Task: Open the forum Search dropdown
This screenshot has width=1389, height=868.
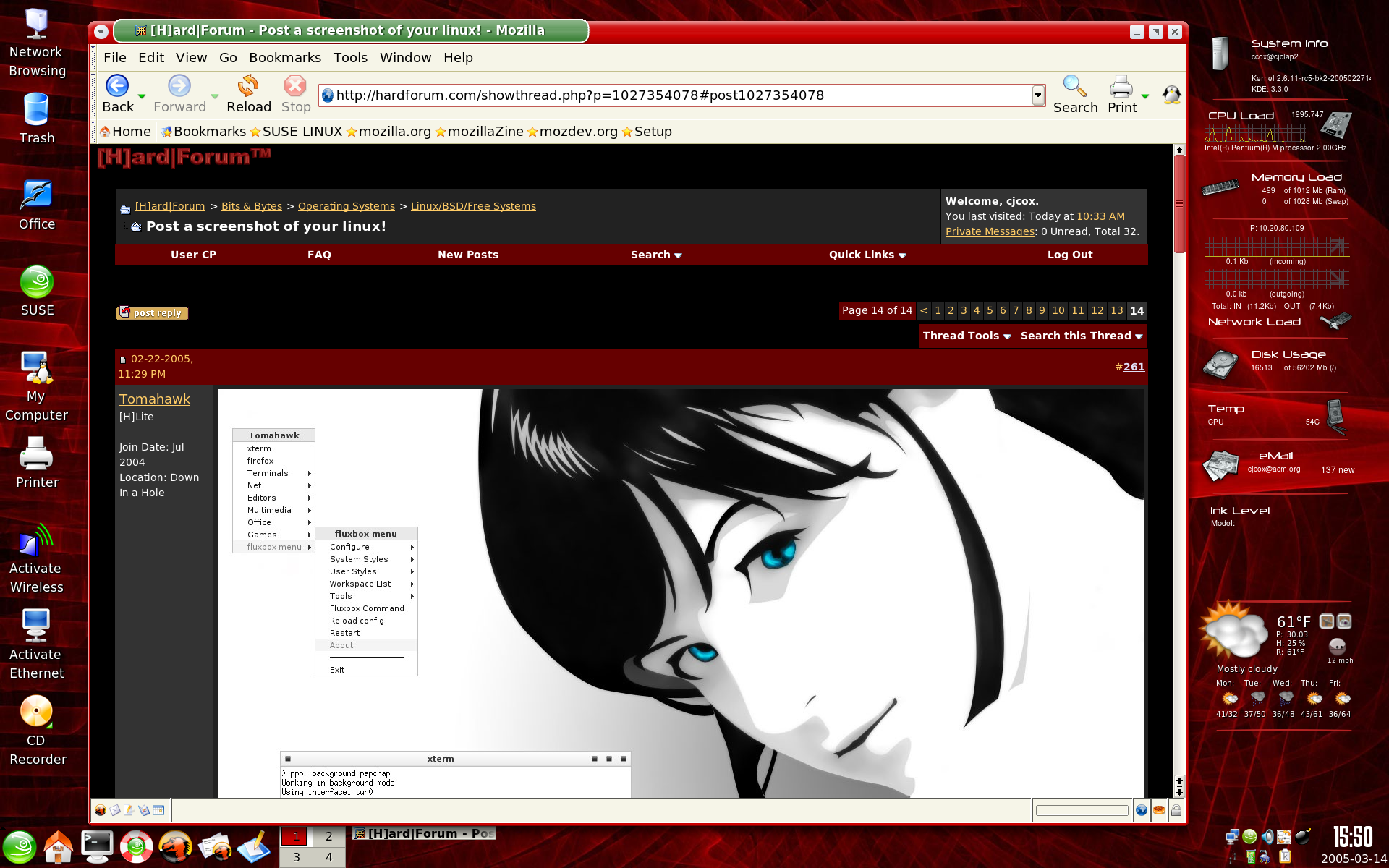Action: pos(656,255)
